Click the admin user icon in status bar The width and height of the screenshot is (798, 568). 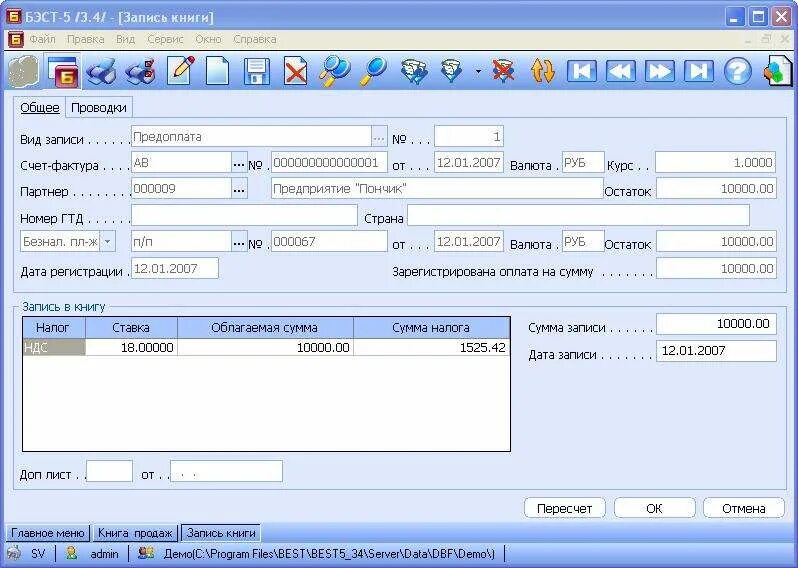[72, 553]
